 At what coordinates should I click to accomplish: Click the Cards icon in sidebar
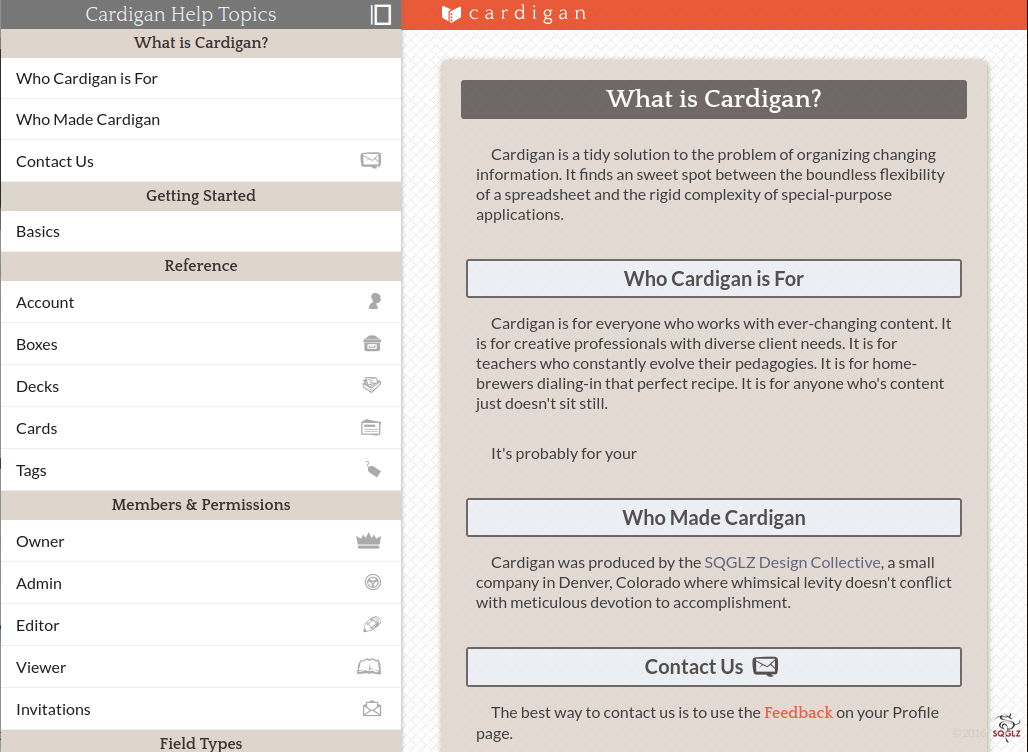pos(371,428)
